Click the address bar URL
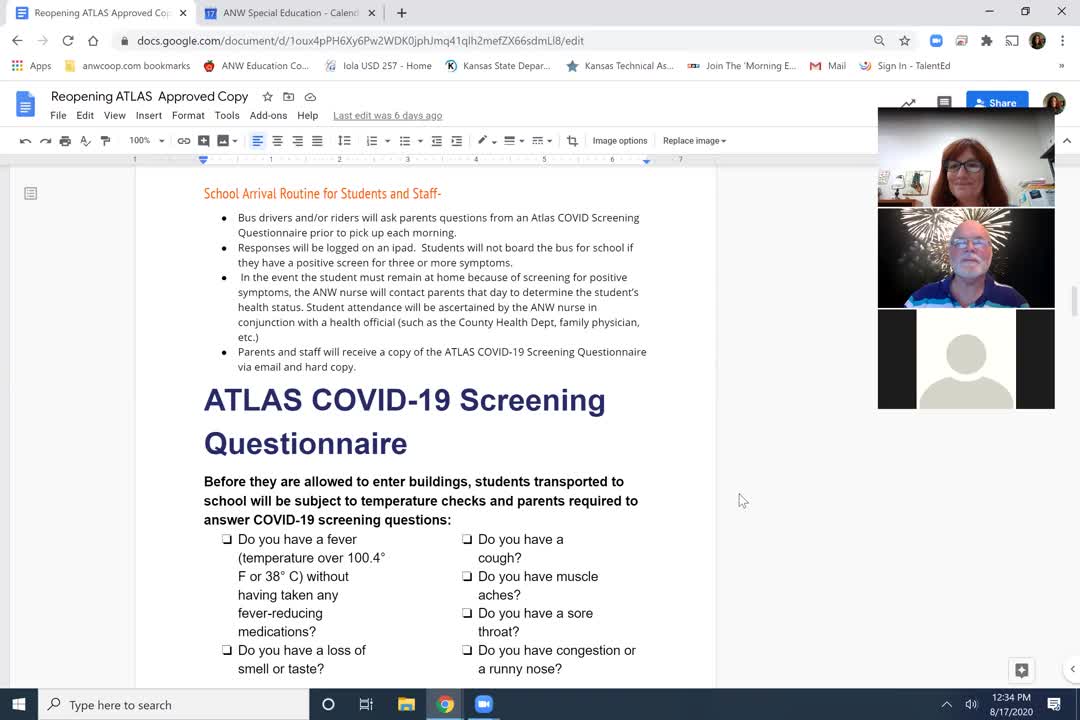 360,41
